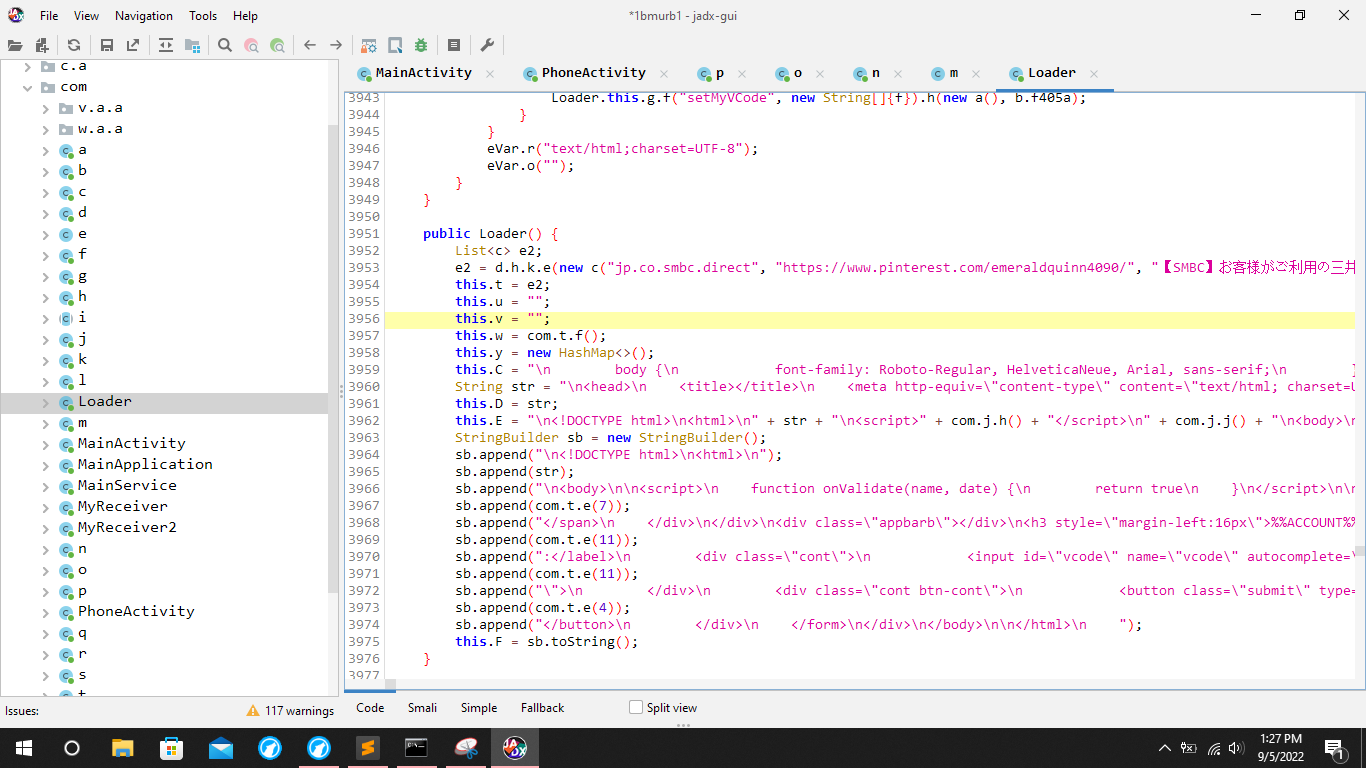Click the Sync with editor icon
This screenshot has width=1366, height=768.
pyautogui.click(x=166, y=45)
